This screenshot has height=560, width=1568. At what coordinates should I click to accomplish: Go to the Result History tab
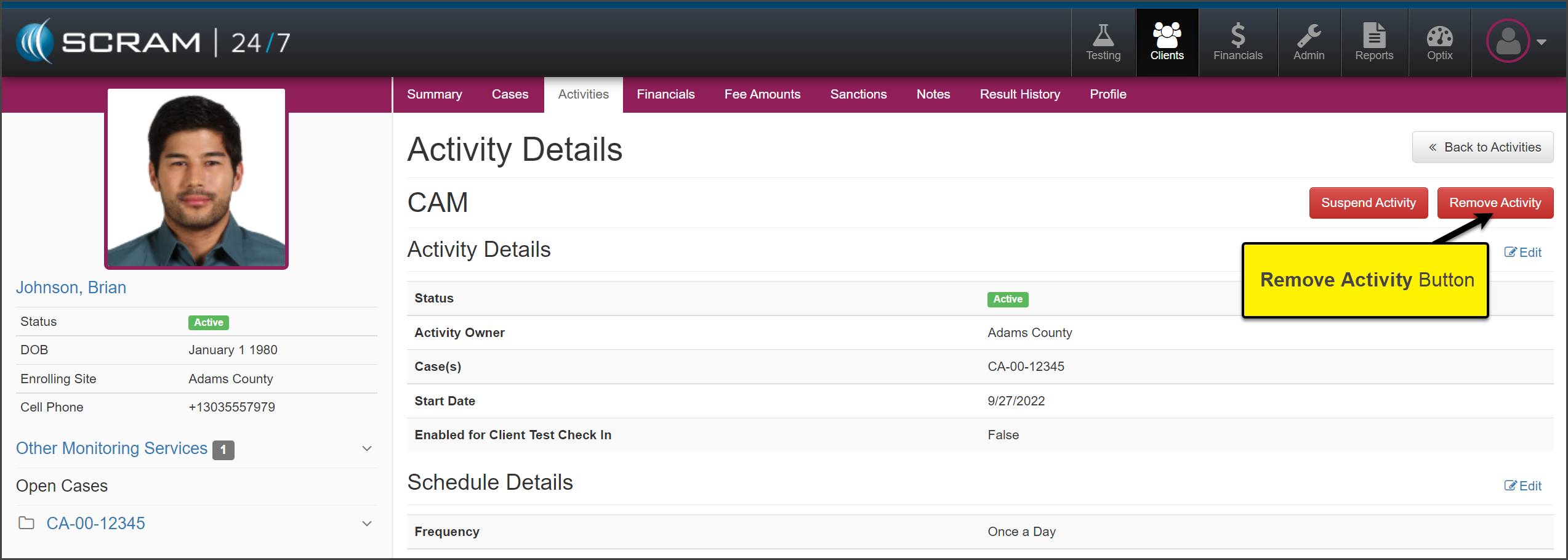point(1019,94)
